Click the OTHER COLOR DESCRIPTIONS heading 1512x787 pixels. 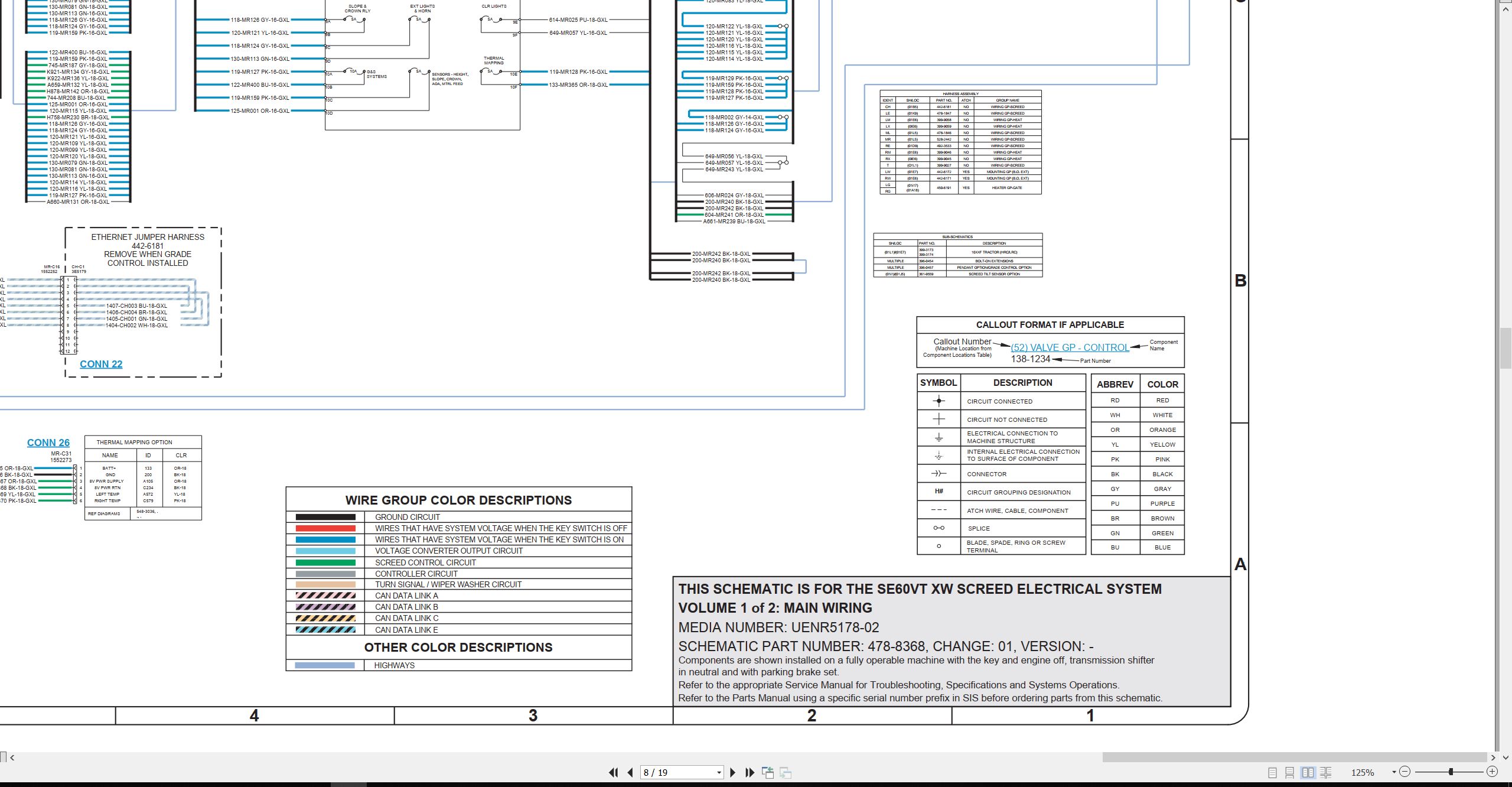click(458, 648)
